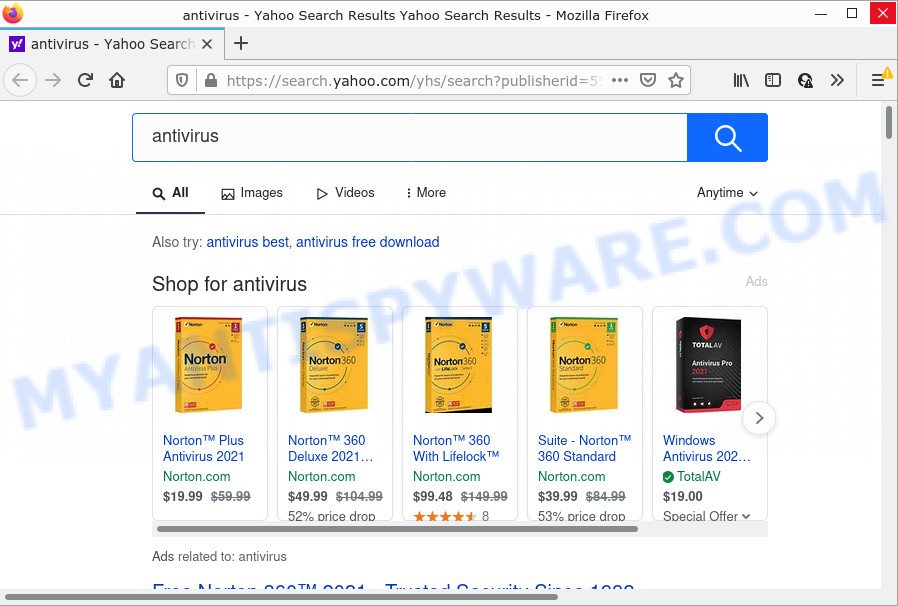Close the antivirus Yahoo Search tab
898x606 pixels.
(x=207, y=44)
